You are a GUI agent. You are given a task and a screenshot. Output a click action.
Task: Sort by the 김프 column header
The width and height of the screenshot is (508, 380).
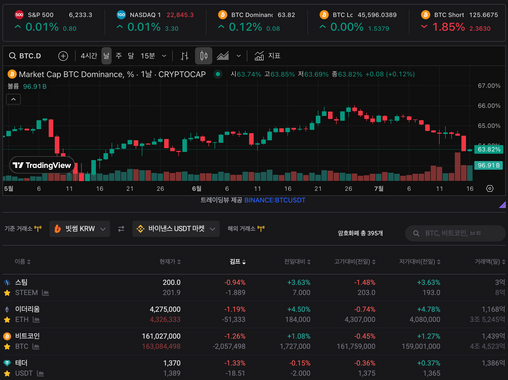[x=238, y=262]
